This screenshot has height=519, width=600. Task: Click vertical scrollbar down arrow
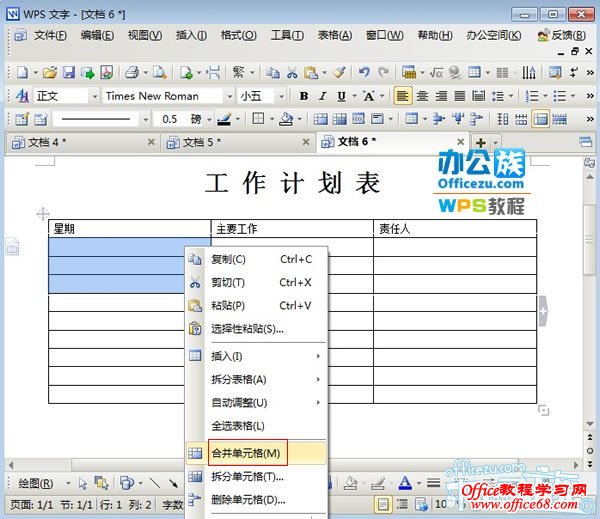590,424
